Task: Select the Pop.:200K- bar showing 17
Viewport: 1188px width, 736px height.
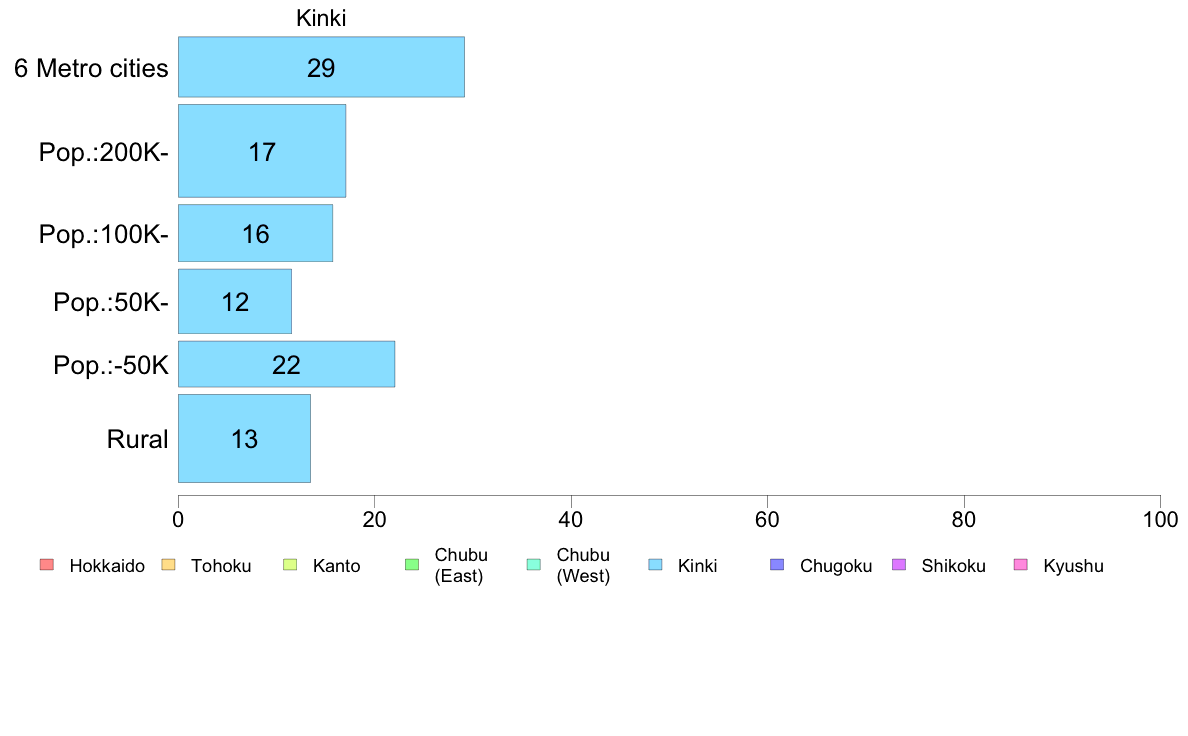Action: 262,151
